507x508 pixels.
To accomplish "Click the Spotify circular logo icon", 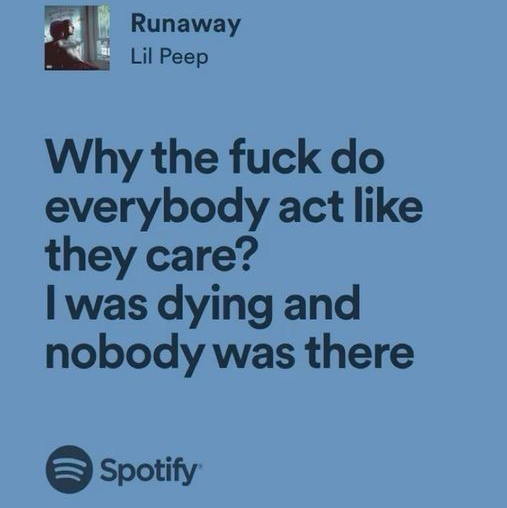I will point(69,469).
